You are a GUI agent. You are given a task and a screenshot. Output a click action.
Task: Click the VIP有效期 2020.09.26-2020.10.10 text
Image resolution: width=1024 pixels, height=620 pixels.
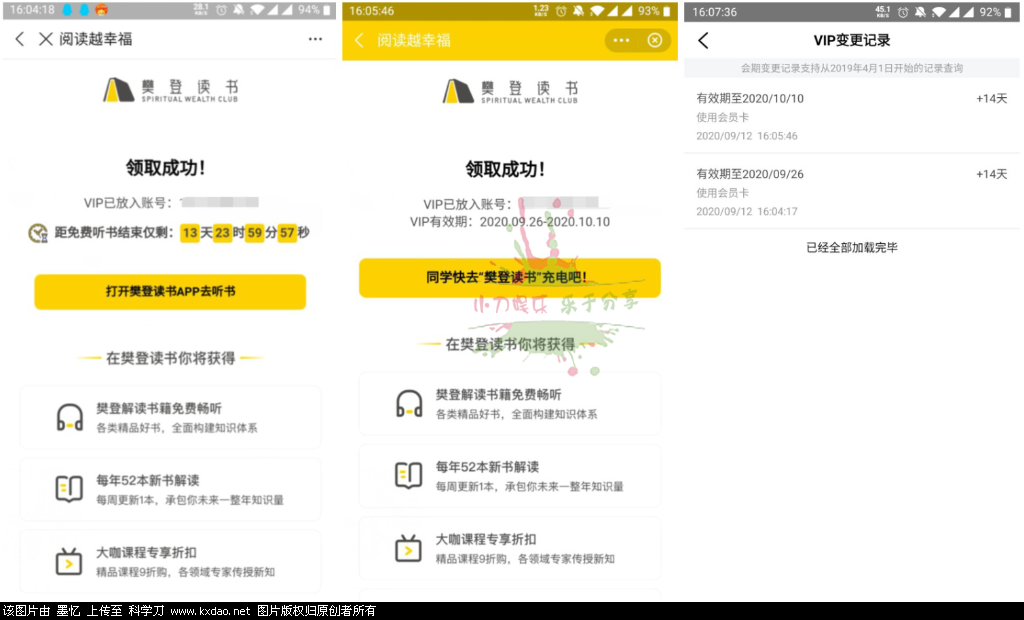pos(510,222)
